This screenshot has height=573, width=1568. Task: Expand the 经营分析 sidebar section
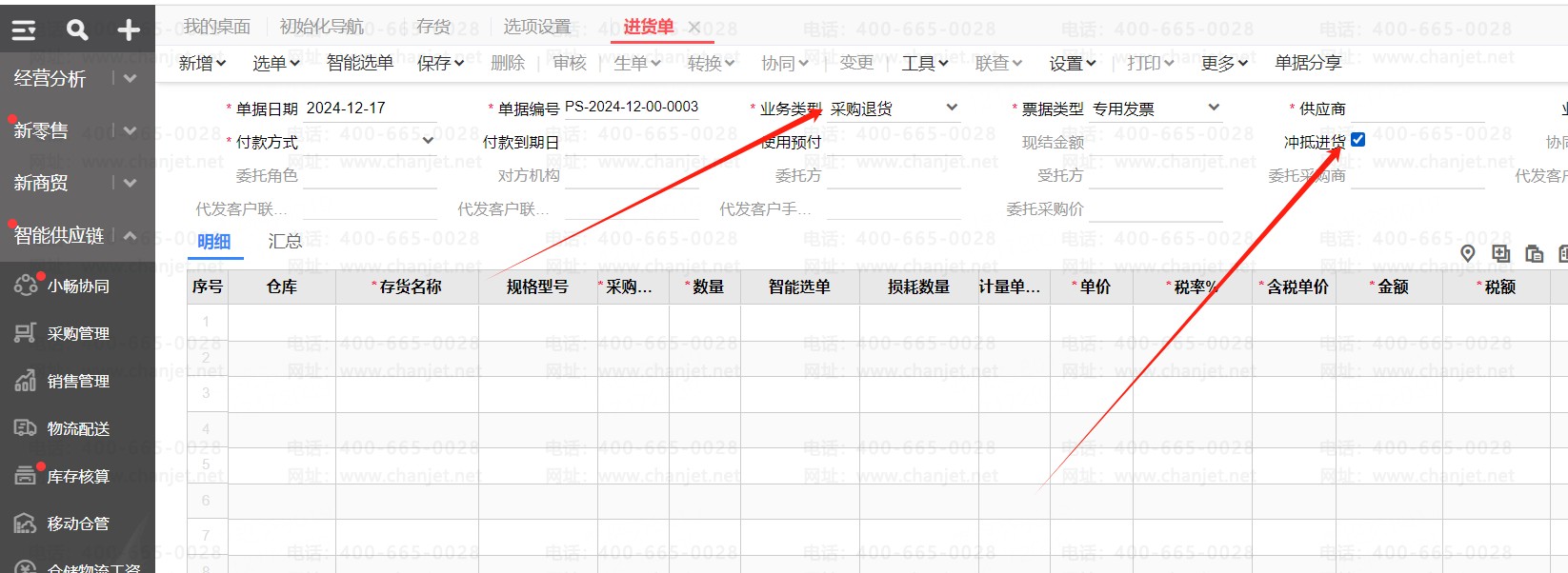click(131, 78)
